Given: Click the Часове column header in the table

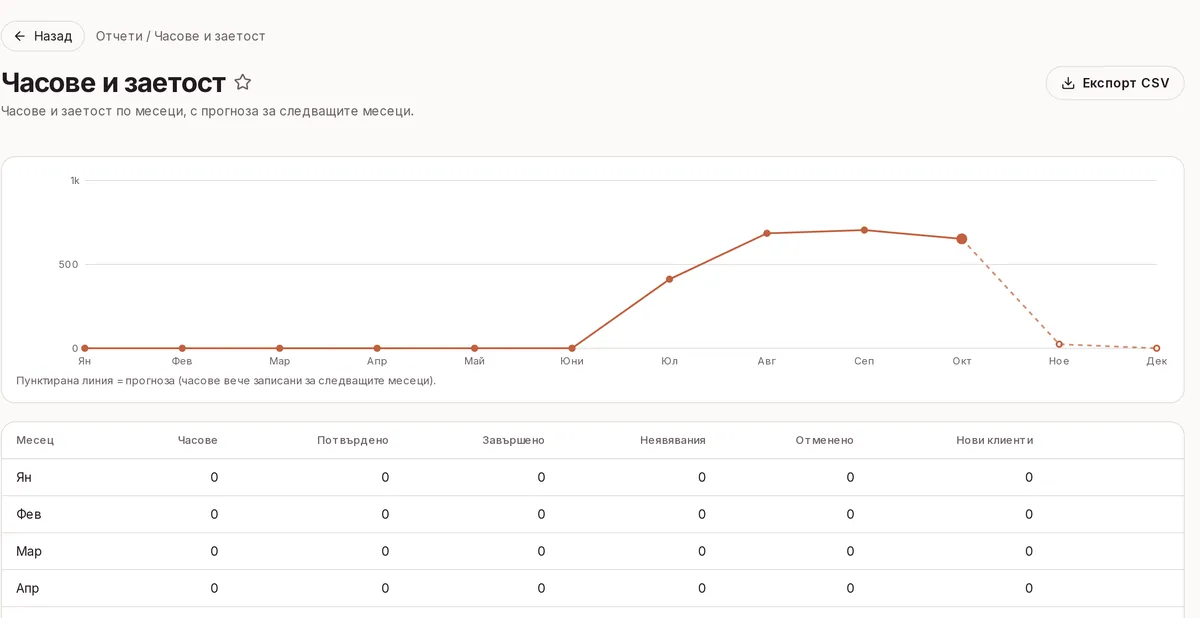Looking at the screenshot, I should click(x=197, y=440).
